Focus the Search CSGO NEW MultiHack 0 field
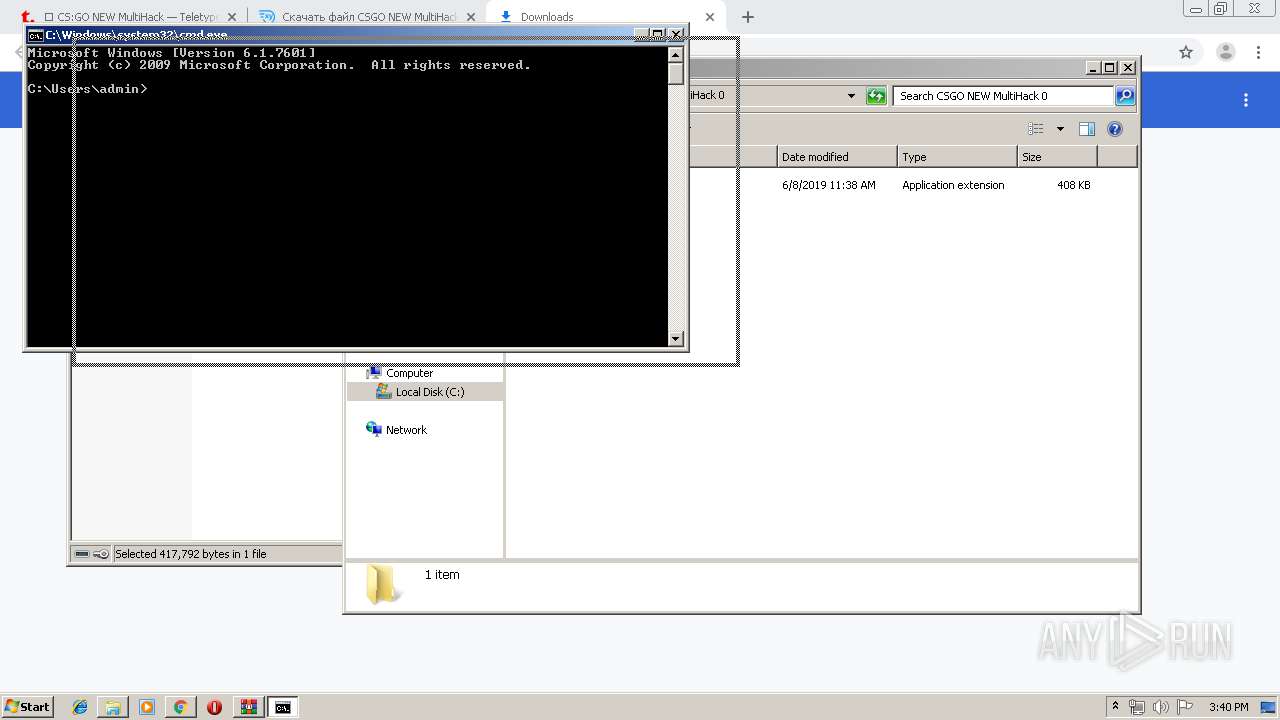Screen dimensions: 1280x720 click(1003, 96)
